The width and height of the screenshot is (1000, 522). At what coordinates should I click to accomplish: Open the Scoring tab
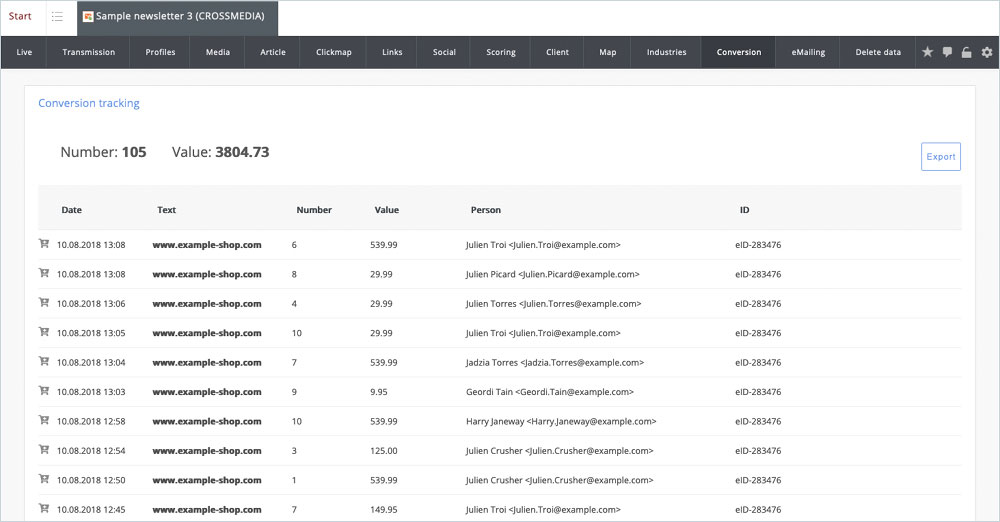(x=501, y=52)
